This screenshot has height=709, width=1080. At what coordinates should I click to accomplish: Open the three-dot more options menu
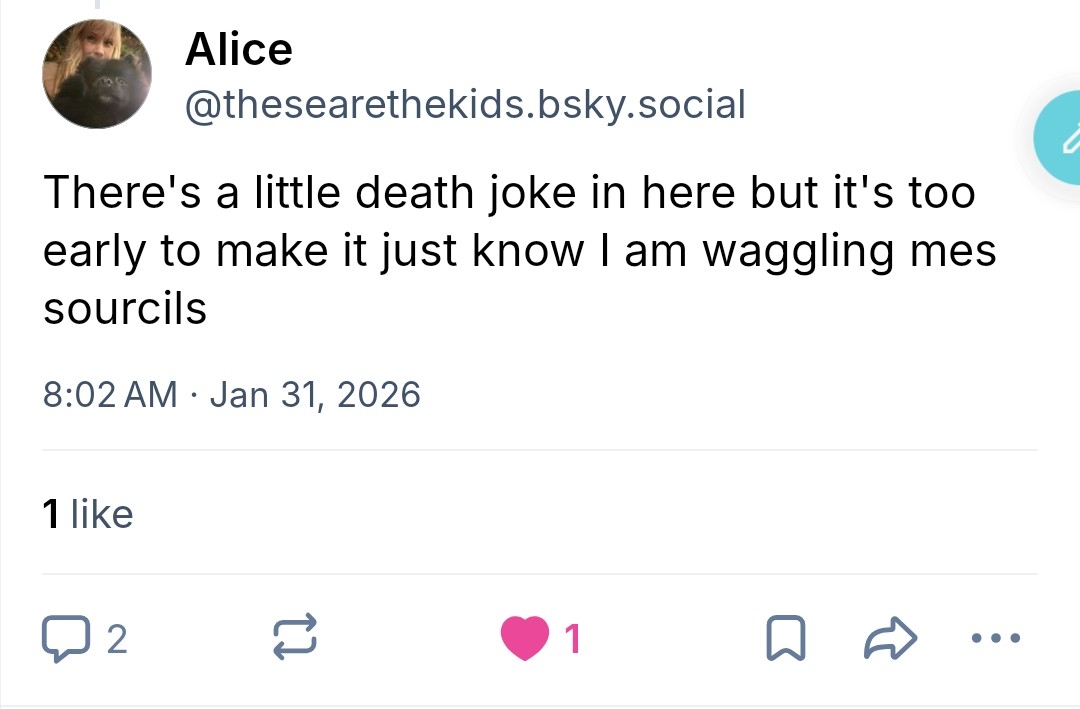(x=996, y=637)
